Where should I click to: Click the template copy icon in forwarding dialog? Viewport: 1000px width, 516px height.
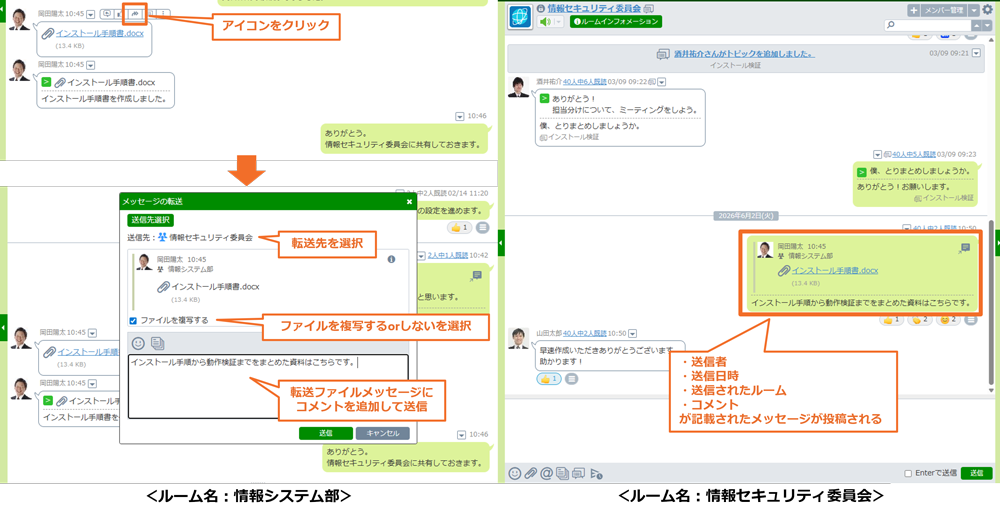tap(158, 343)
